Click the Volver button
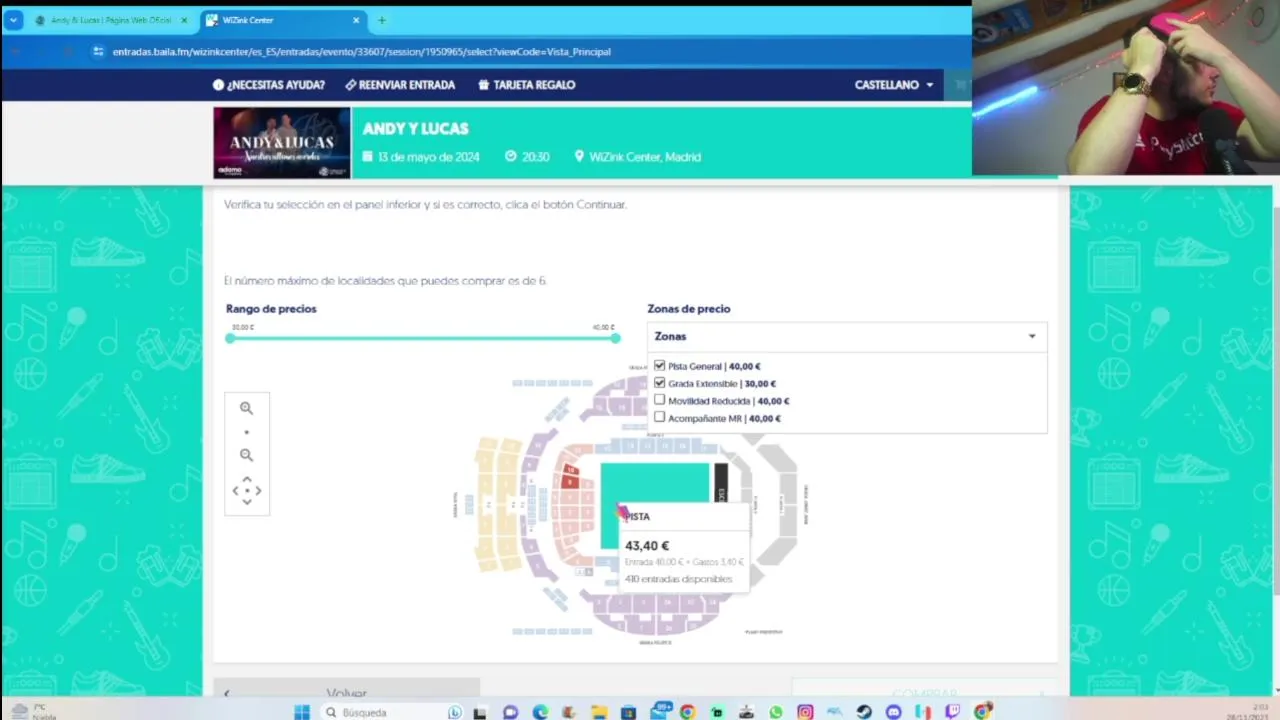The width and height of the screenshot is (1280, 720). point(346,690)
